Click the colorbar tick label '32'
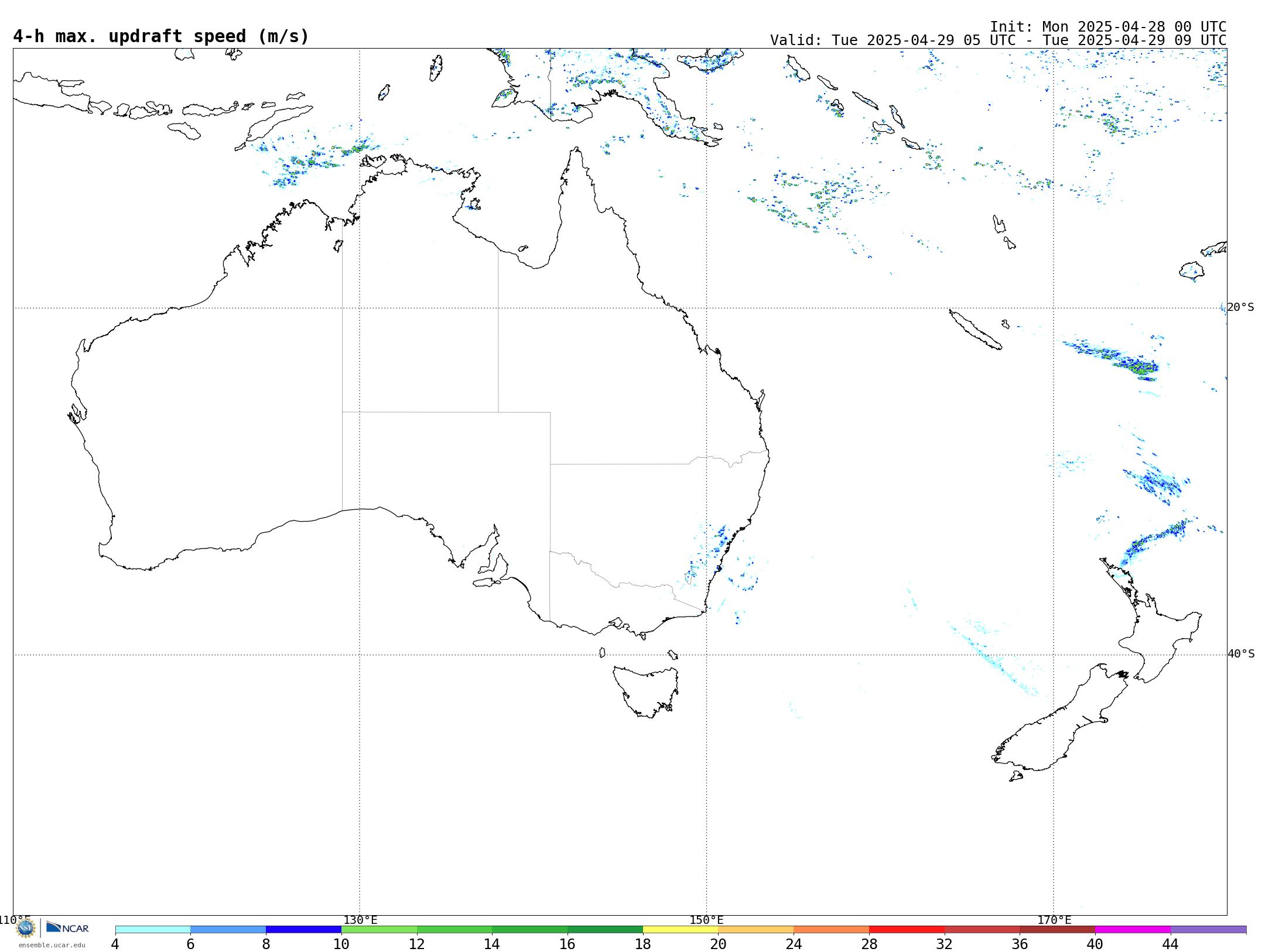 click(945, 944)
